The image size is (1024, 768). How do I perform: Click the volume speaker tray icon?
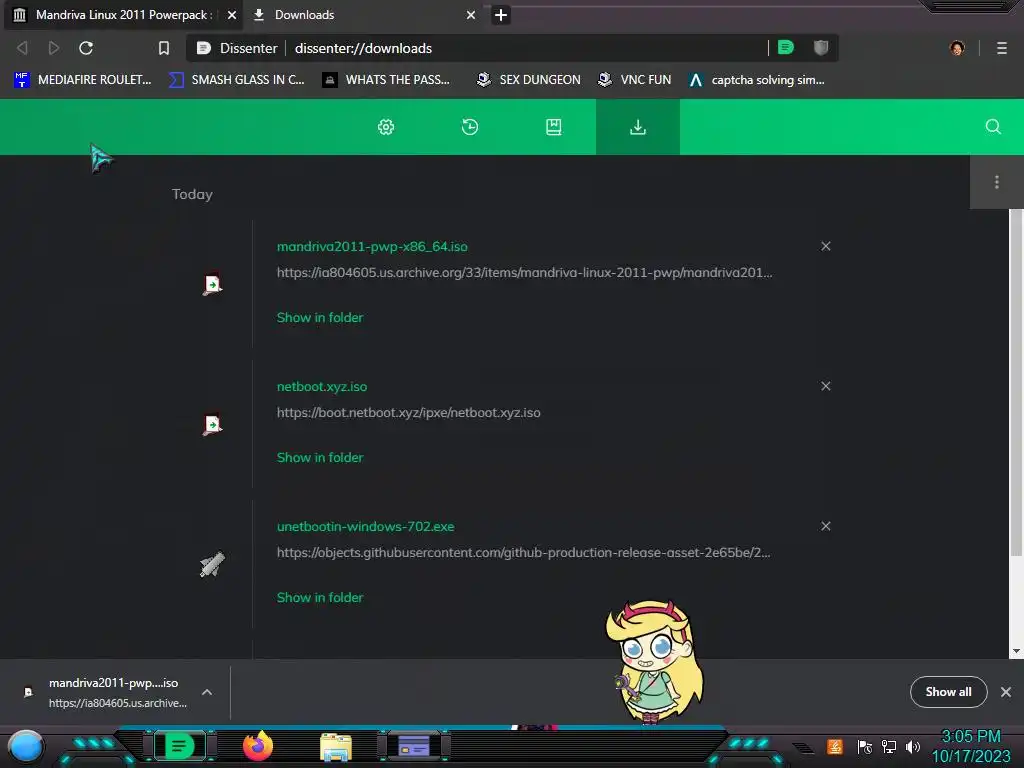[x=913, y=746]
